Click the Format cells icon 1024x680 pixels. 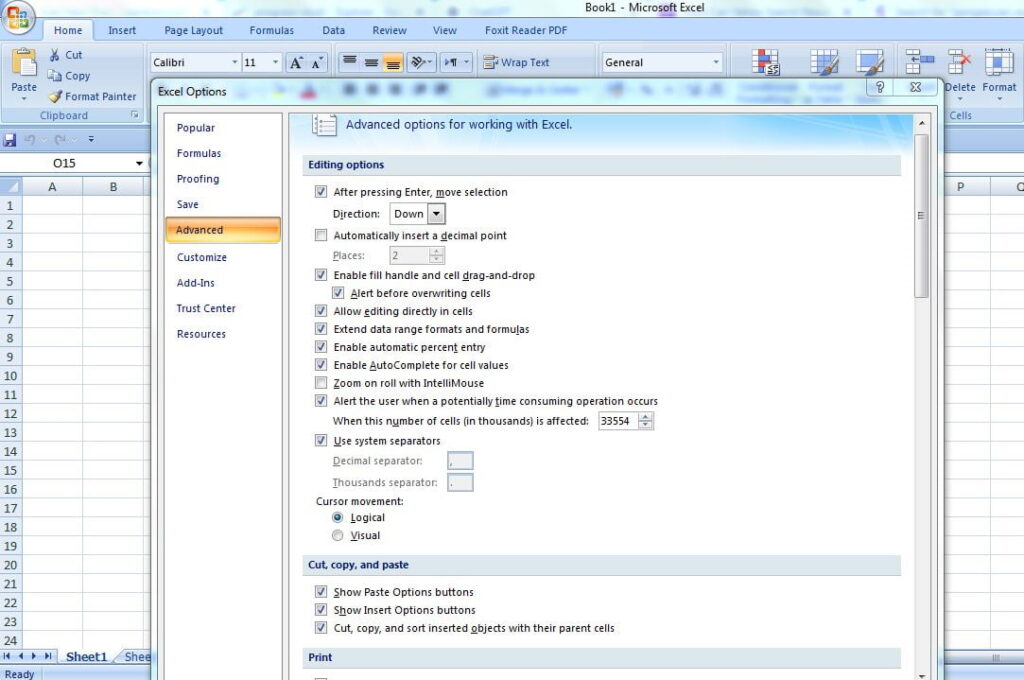pyautogui.click(x=999, y=62)
